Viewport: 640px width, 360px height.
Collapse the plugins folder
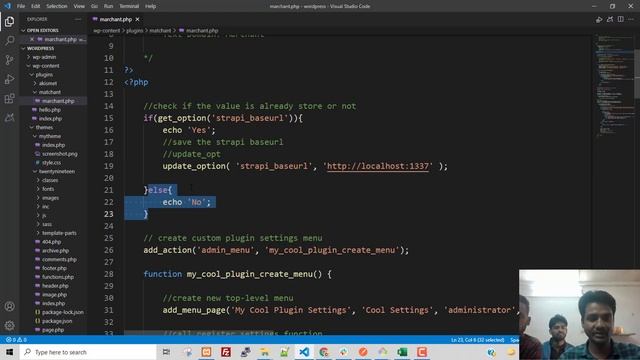tap(44, 75)
